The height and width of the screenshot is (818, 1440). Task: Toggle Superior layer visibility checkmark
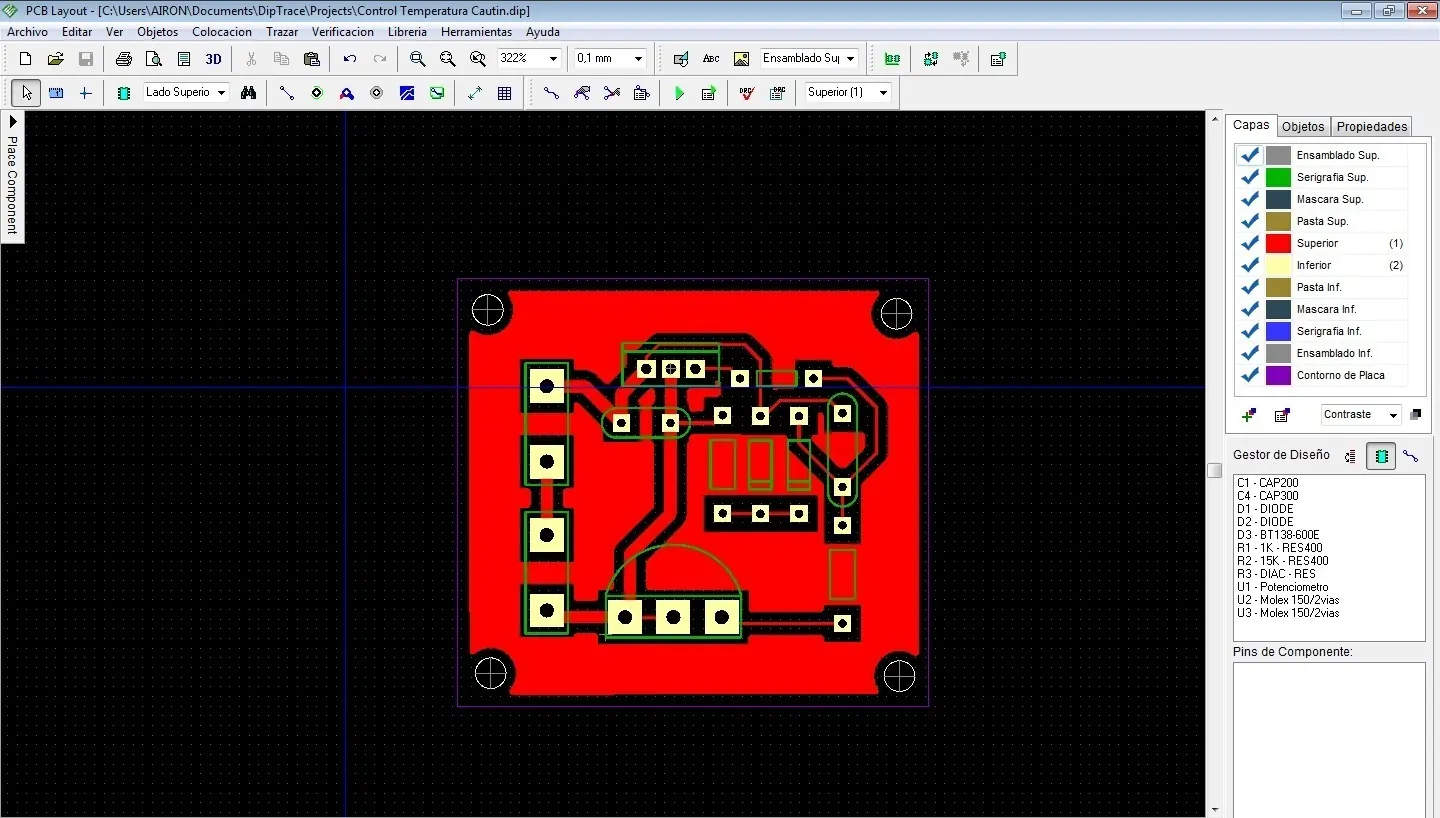(x=1249, y=244)
